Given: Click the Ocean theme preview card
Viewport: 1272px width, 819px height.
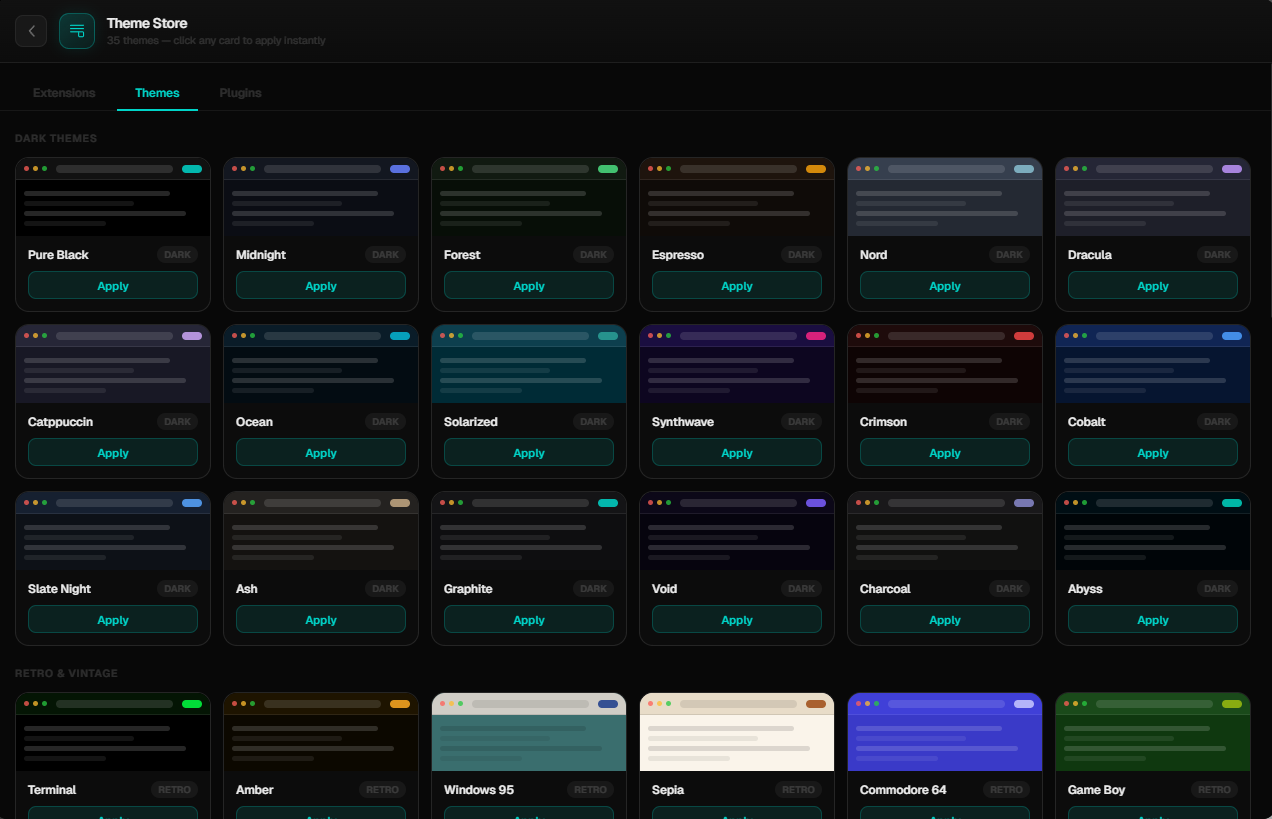Looking at the screenshot, I should 320,364.
